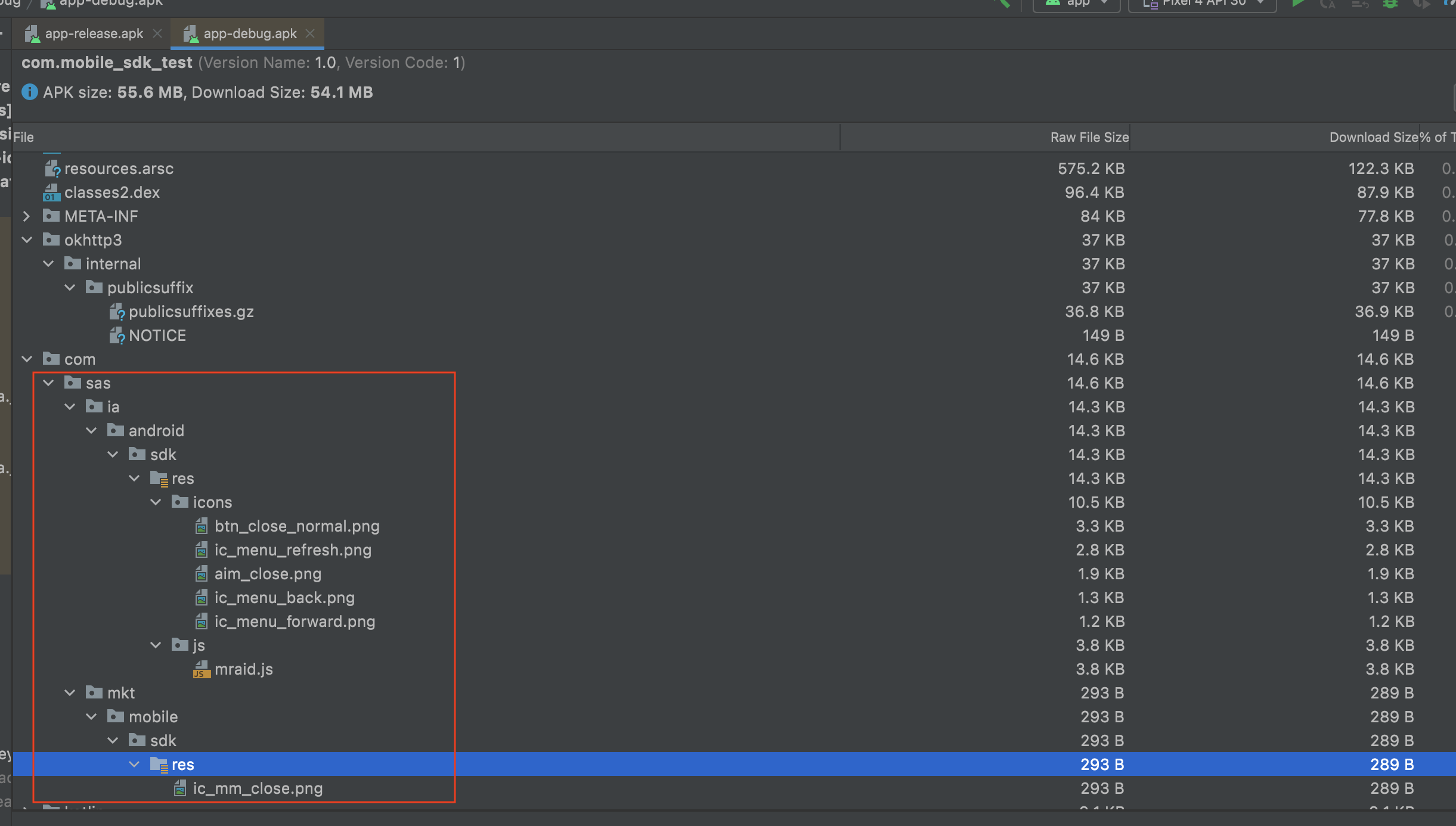Screen dimensions: 1456x826
Task: Click the classes2.dex file icon
Action: [x=52, y=192]
